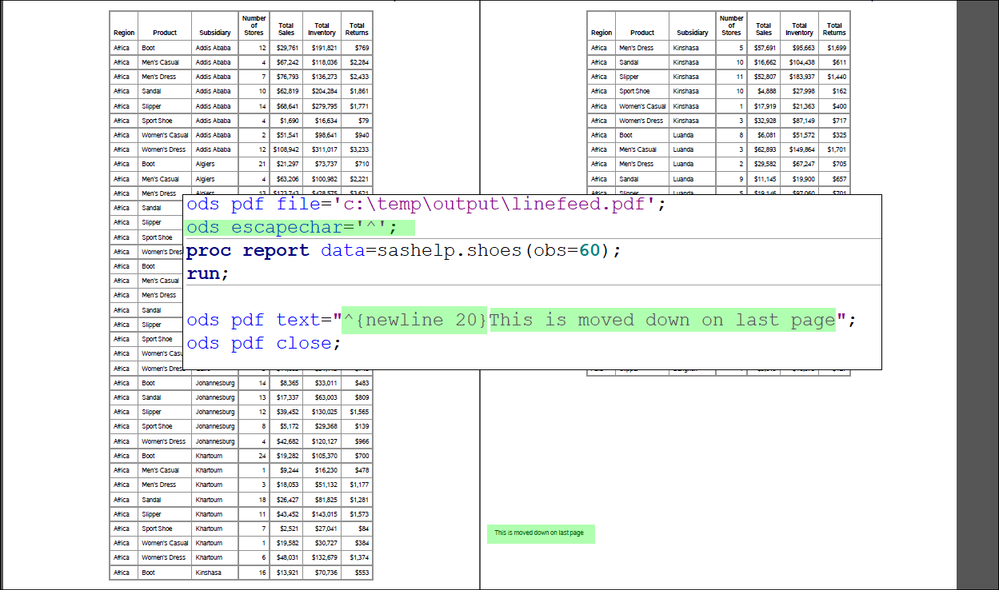Click 'Total Inventory' header in left table

(x=322, y=29)
